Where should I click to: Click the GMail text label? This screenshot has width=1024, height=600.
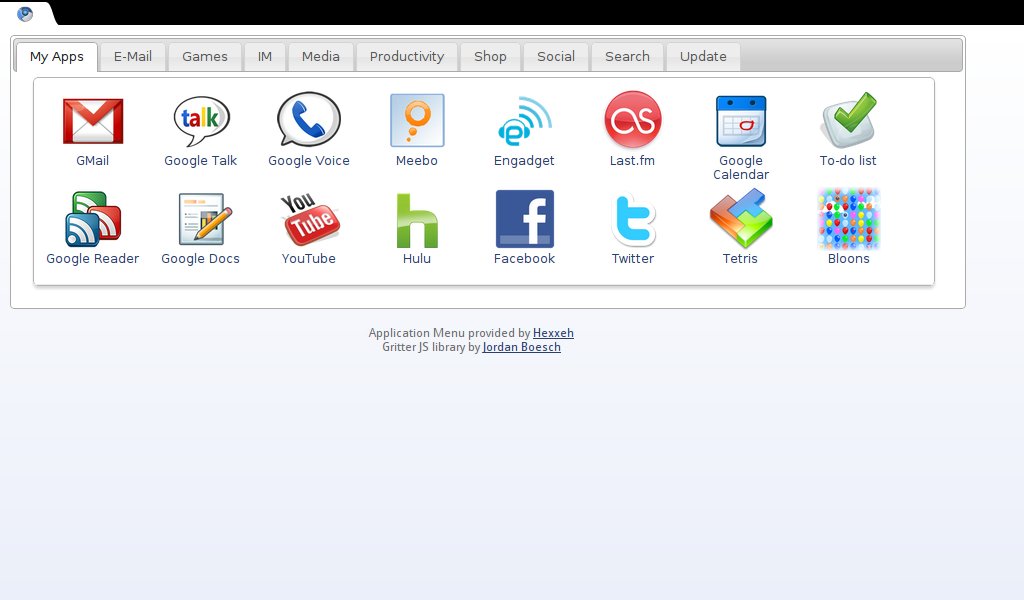pyautogui.click(x=93, y=161)
